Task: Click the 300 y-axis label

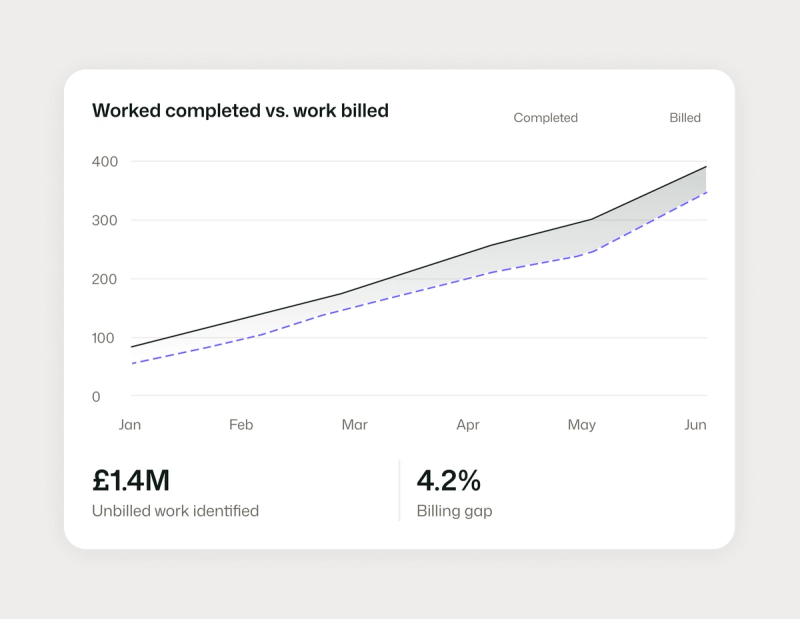Action: tap(105, 220)
